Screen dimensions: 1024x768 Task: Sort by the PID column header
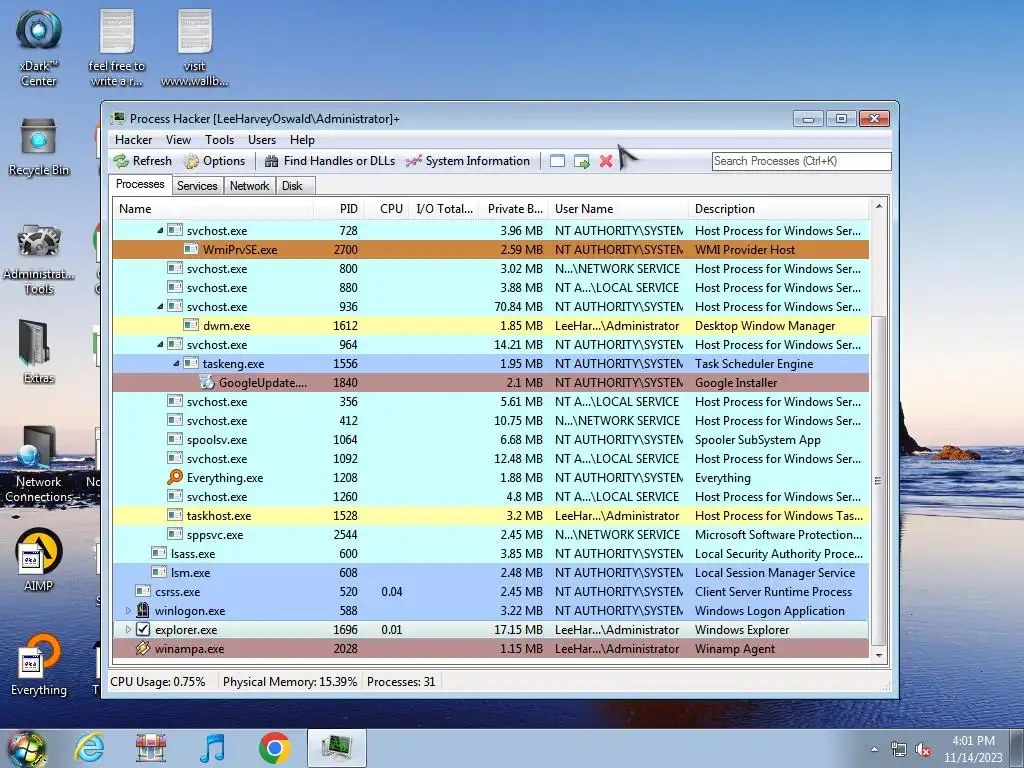pos(338,209)
